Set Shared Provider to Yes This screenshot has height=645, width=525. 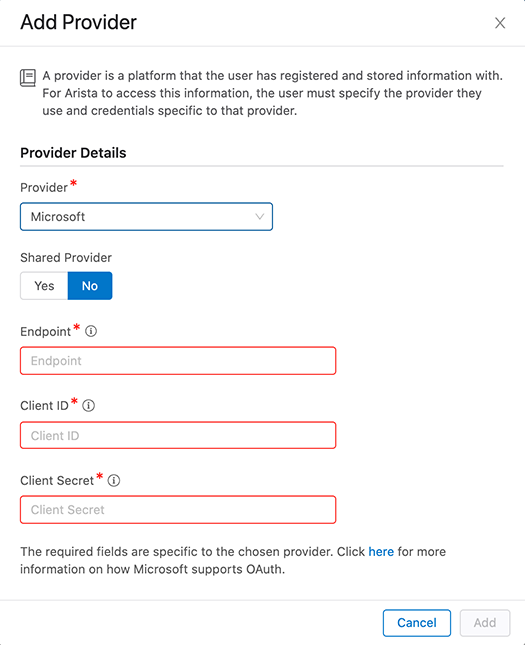[x=44, y=286]
